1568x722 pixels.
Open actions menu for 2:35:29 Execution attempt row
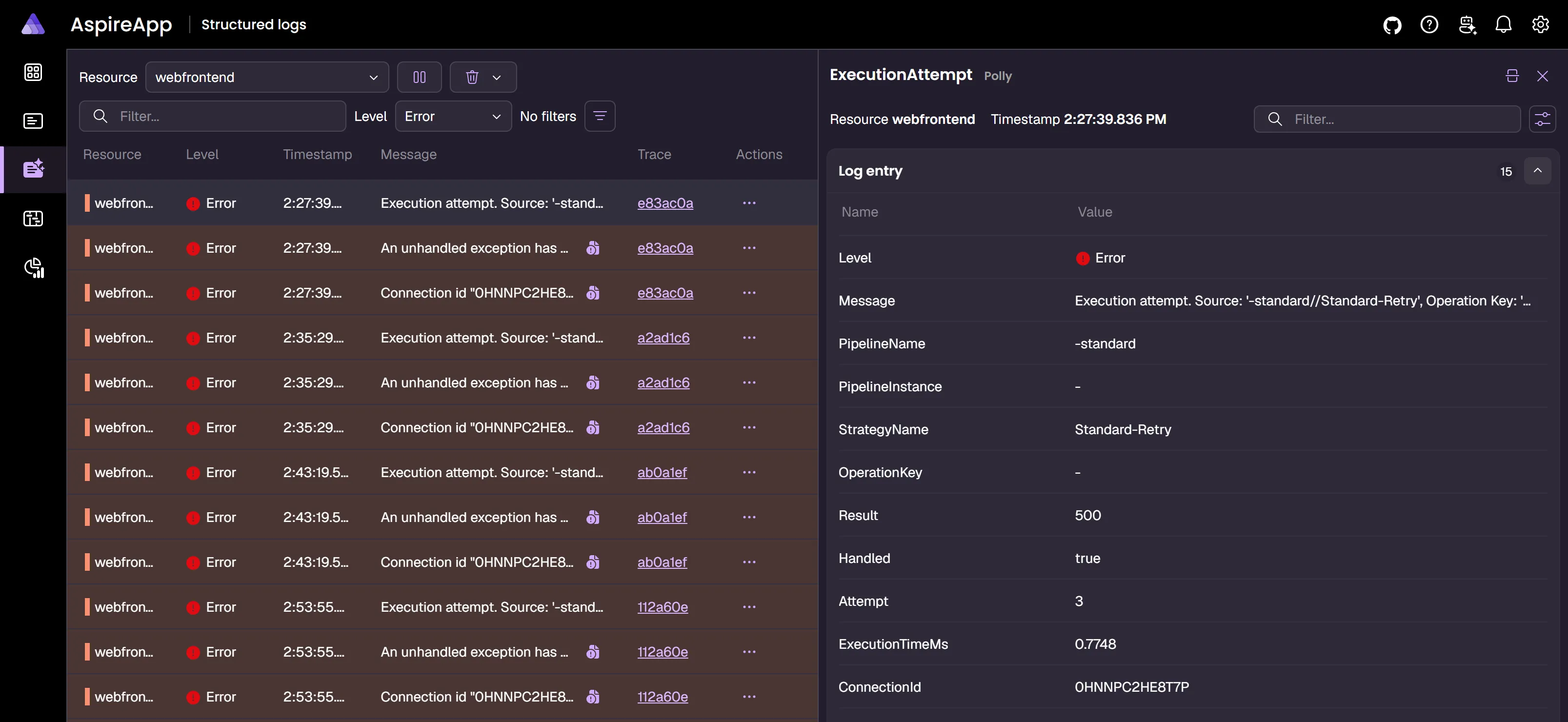click(x=749, y=338)
